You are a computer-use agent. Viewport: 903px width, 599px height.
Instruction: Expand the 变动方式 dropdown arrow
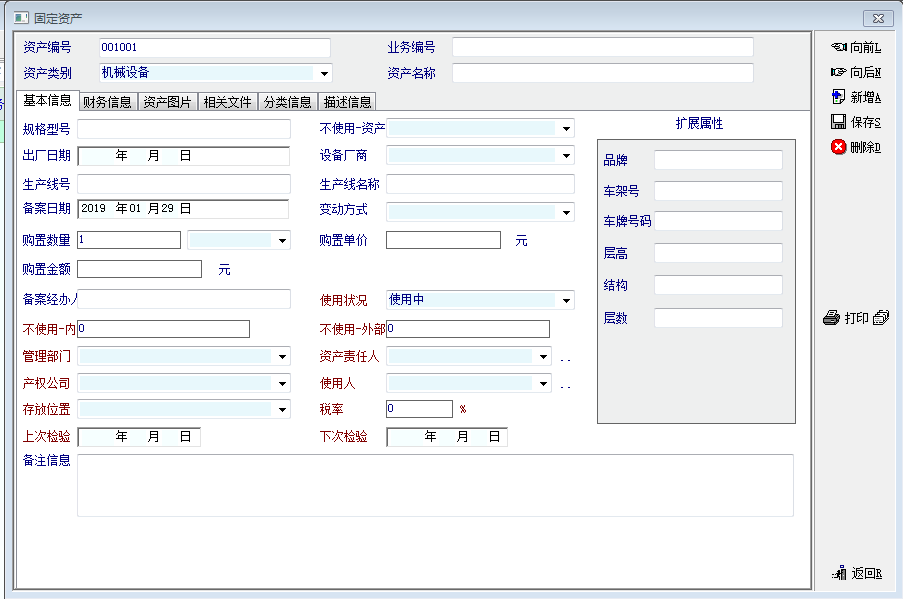567,212
